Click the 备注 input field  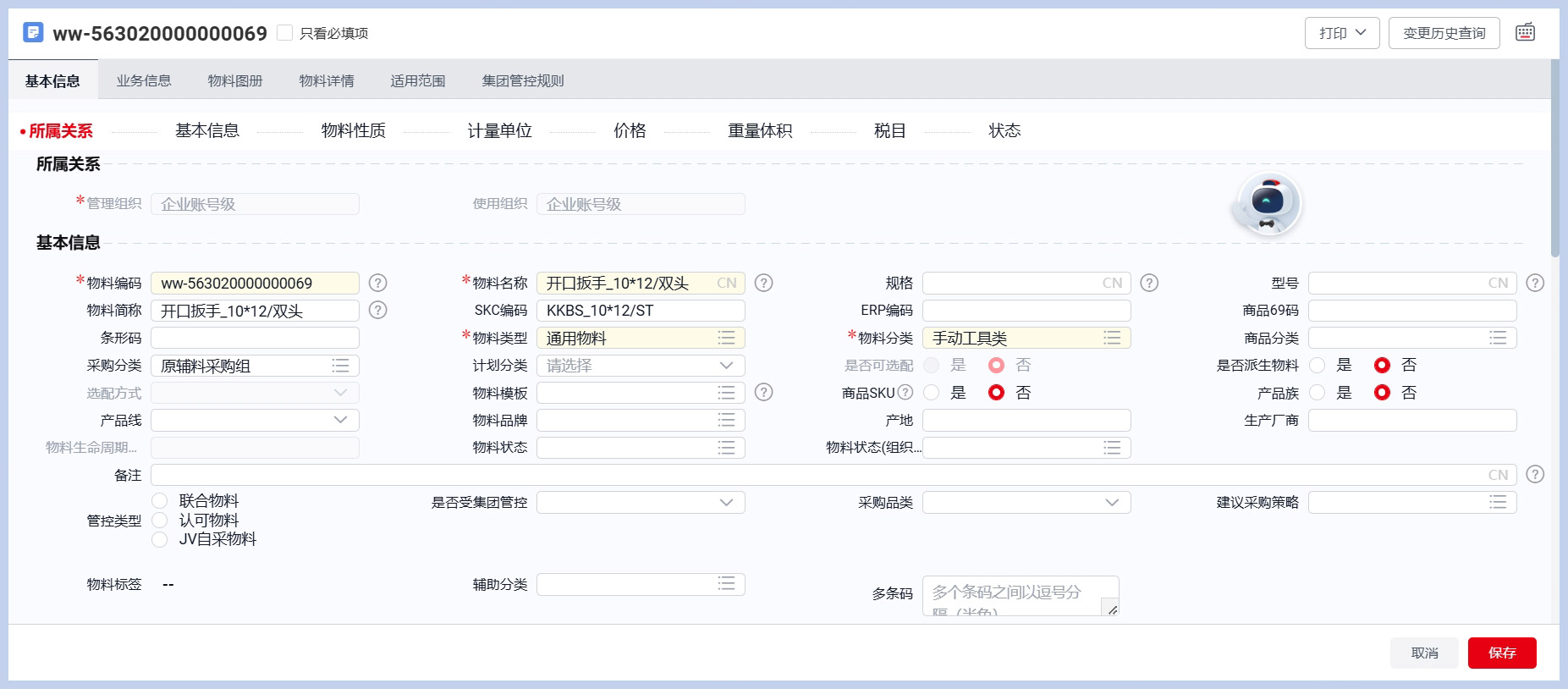812,475
